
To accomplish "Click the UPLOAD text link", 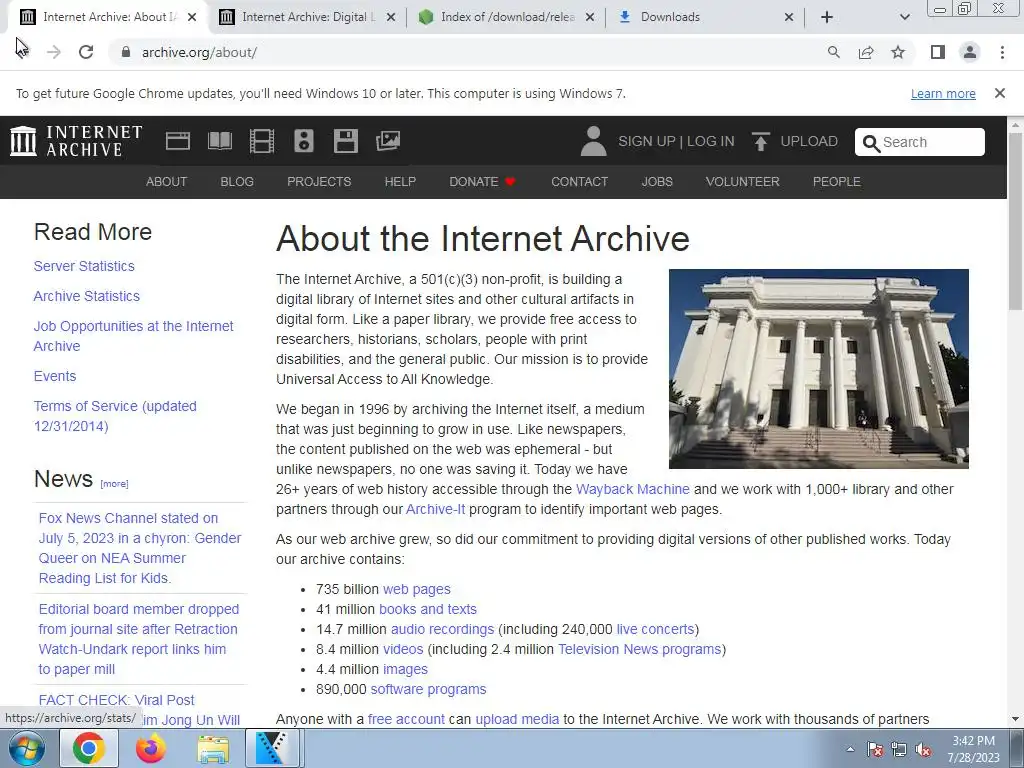I will coord(808,141).
